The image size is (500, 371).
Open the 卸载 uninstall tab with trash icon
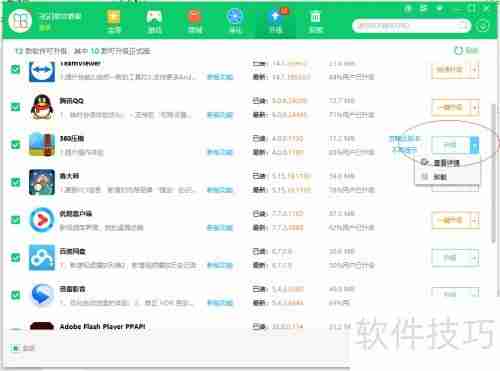[x=316, y=21]
